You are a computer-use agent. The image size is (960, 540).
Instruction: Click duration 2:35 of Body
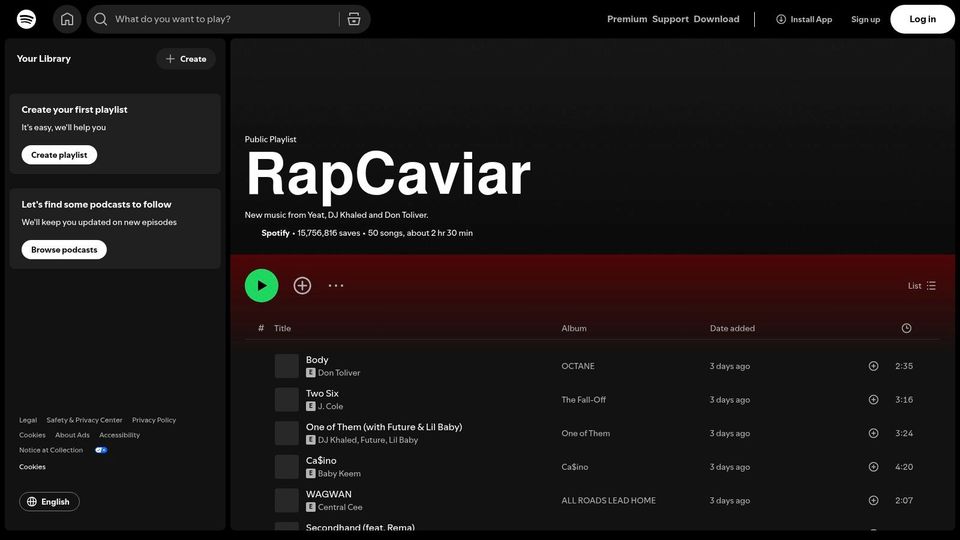pyautogui.click(x=904, y=366)
